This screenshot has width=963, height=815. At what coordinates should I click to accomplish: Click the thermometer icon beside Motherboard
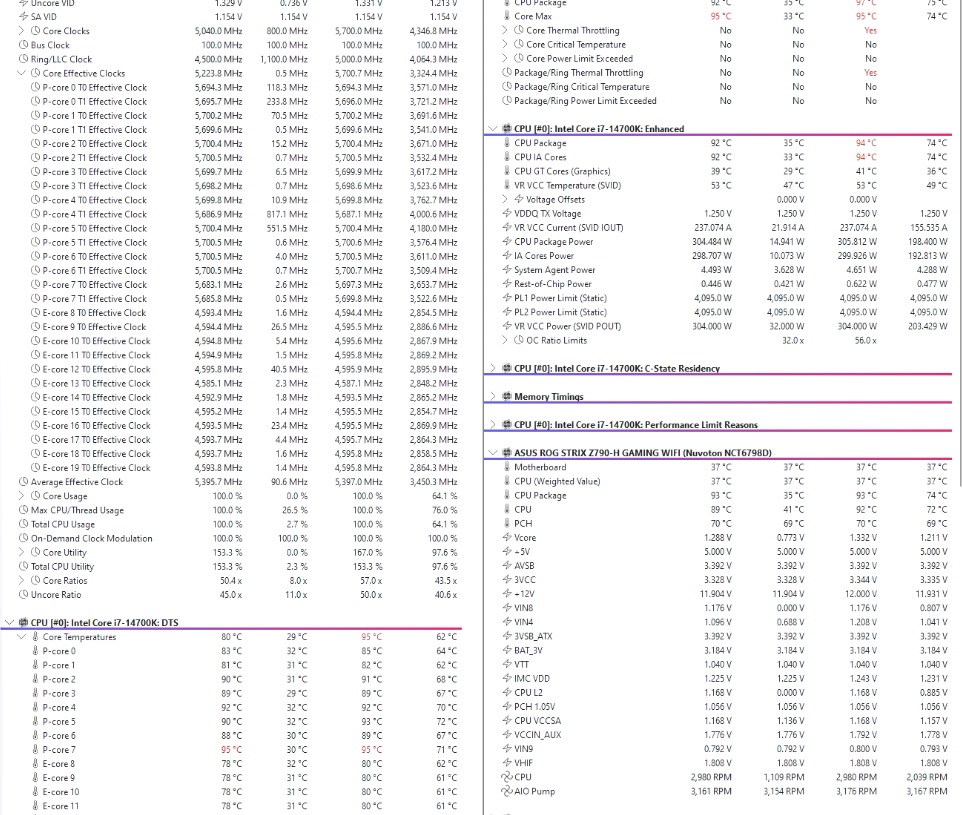pyautogui.click(x=507, y=467)
